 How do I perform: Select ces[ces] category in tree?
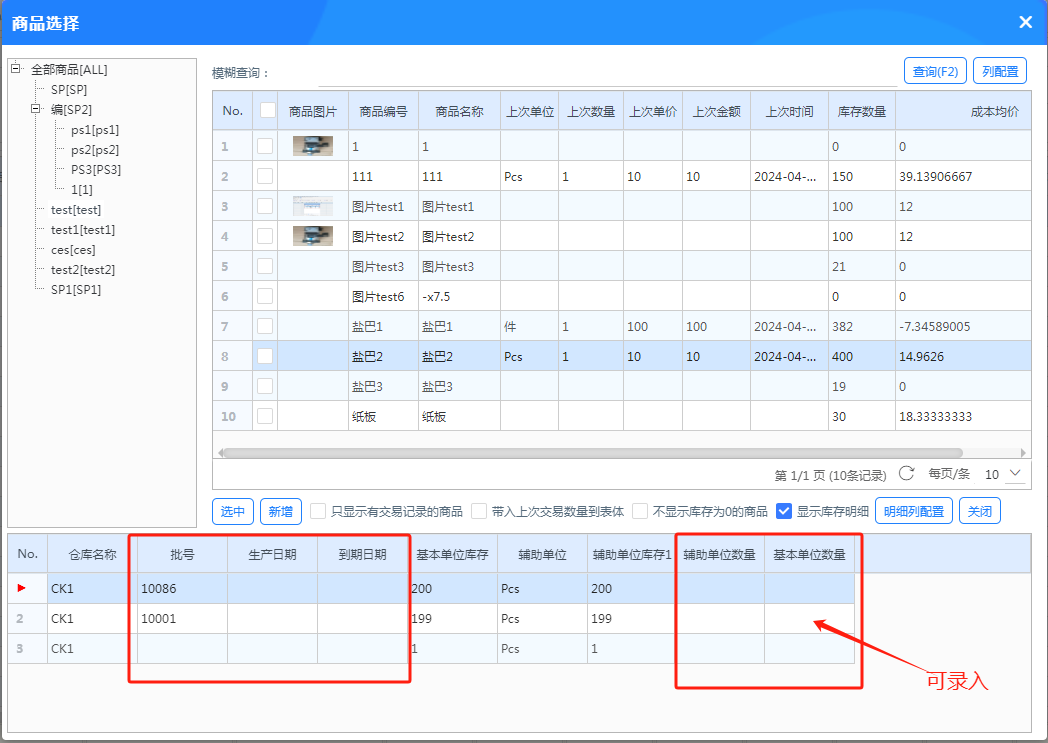pos(73,250)
